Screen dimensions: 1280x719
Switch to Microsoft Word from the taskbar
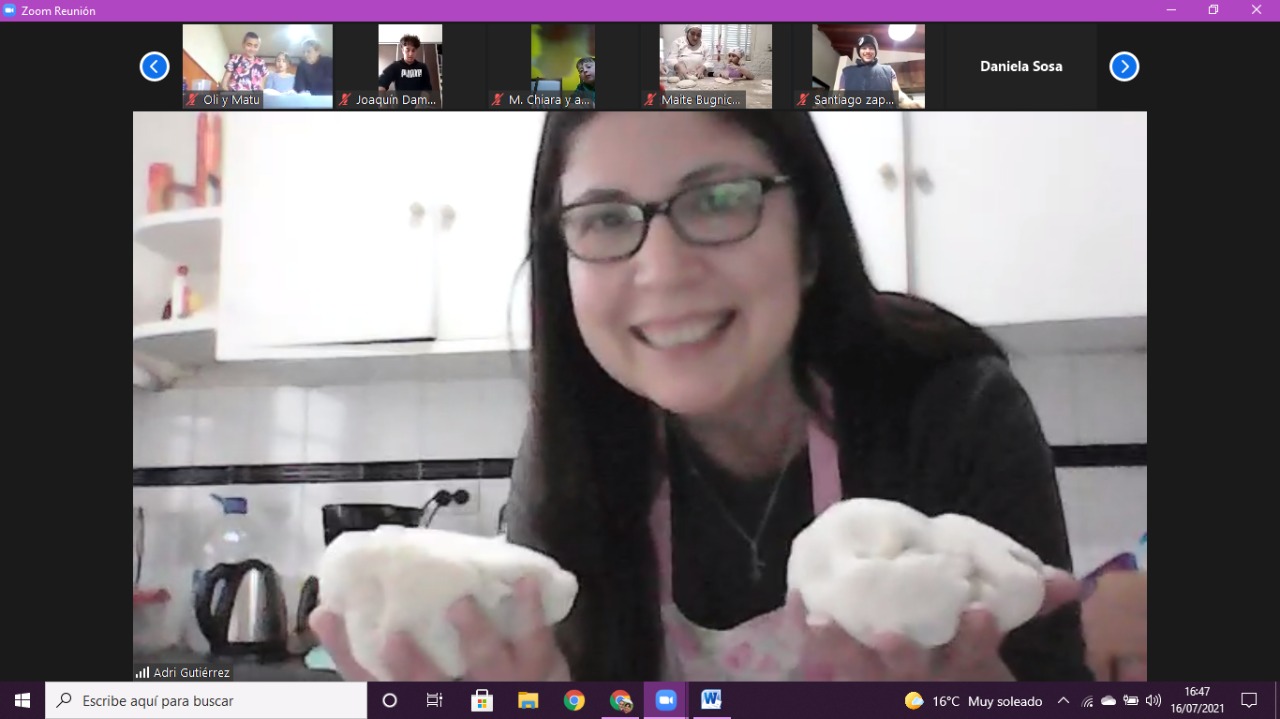point(711,700)
